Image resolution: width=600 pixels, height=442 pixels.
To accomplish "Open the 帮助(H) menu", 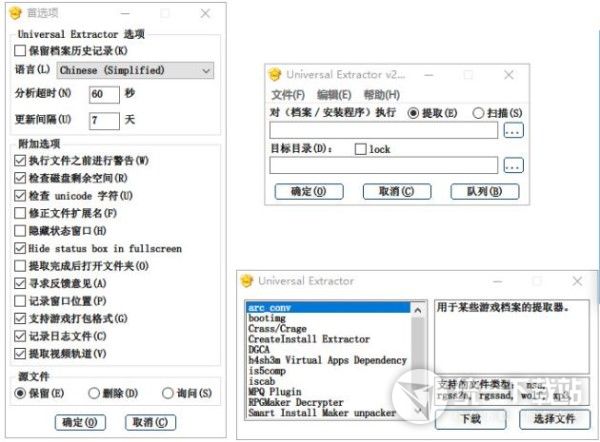I will coord(382,95).
